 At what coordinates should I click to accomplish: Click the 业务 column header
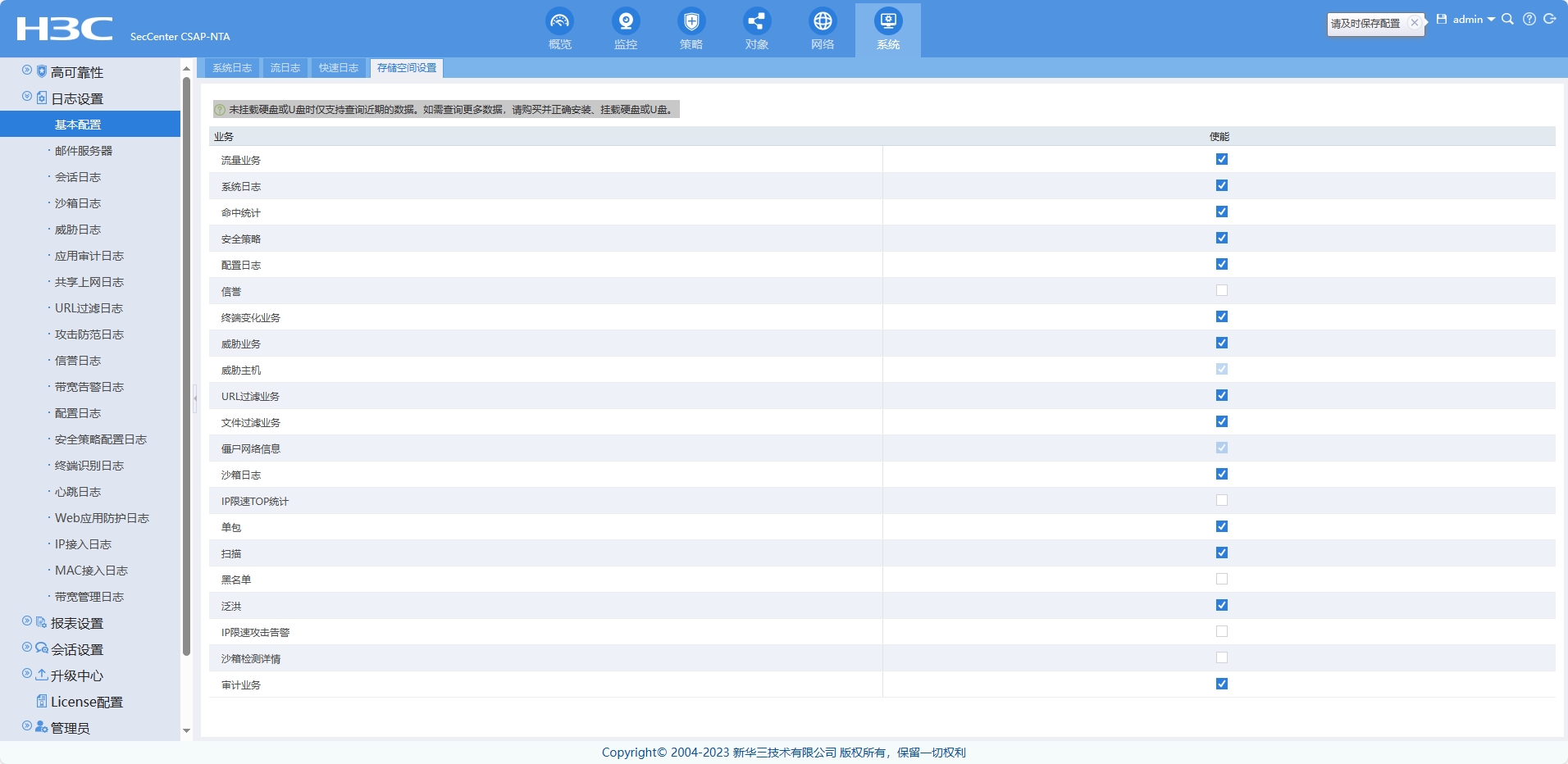[x=224, y=137]
